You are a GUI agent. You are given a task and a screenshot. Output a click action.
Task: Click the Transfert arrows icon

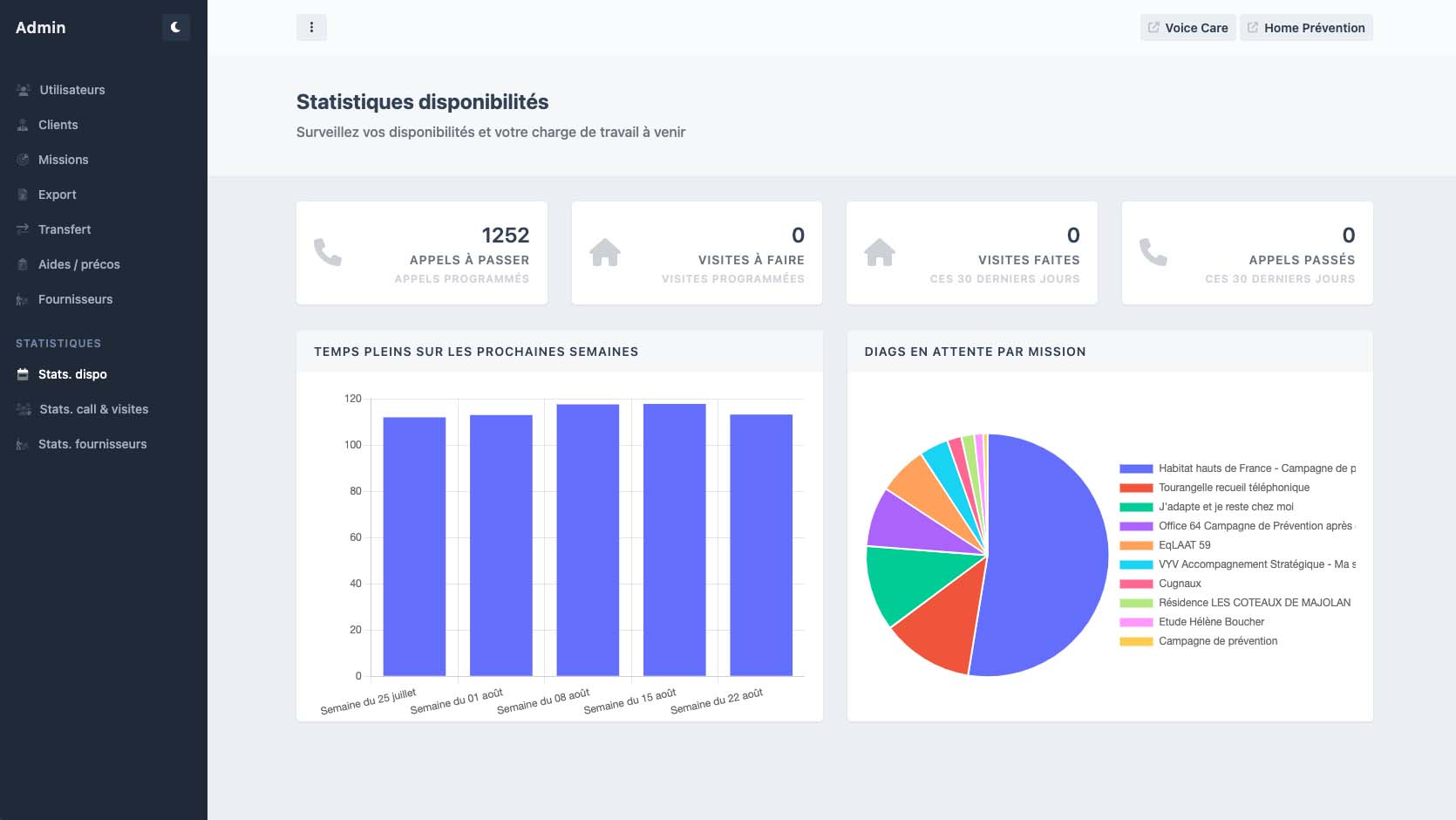pyautogui.click(x=23, y=229)
